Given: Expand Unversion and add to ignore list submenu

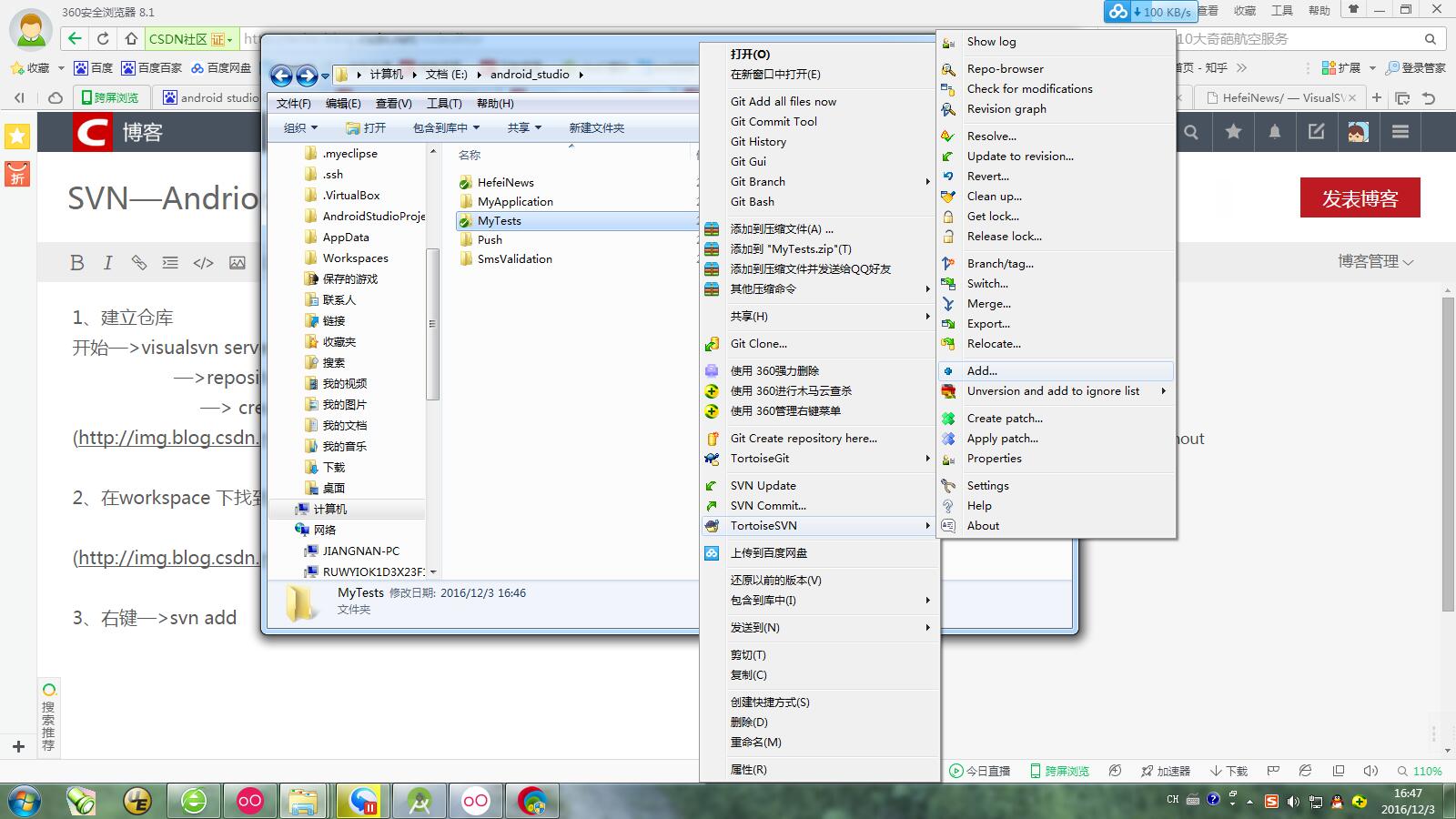Looking at the screenshot, I should 1163,391.
